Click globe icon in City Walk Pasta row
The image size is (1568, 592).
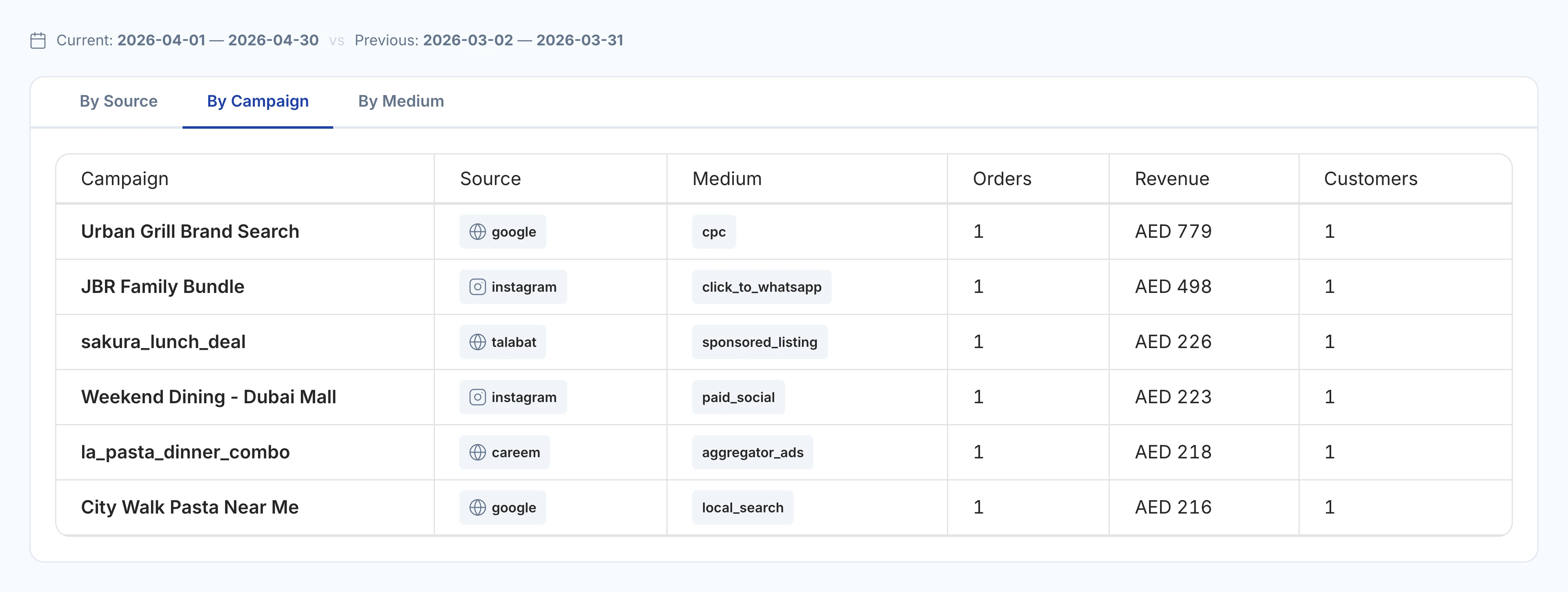[x=478, y=507]
